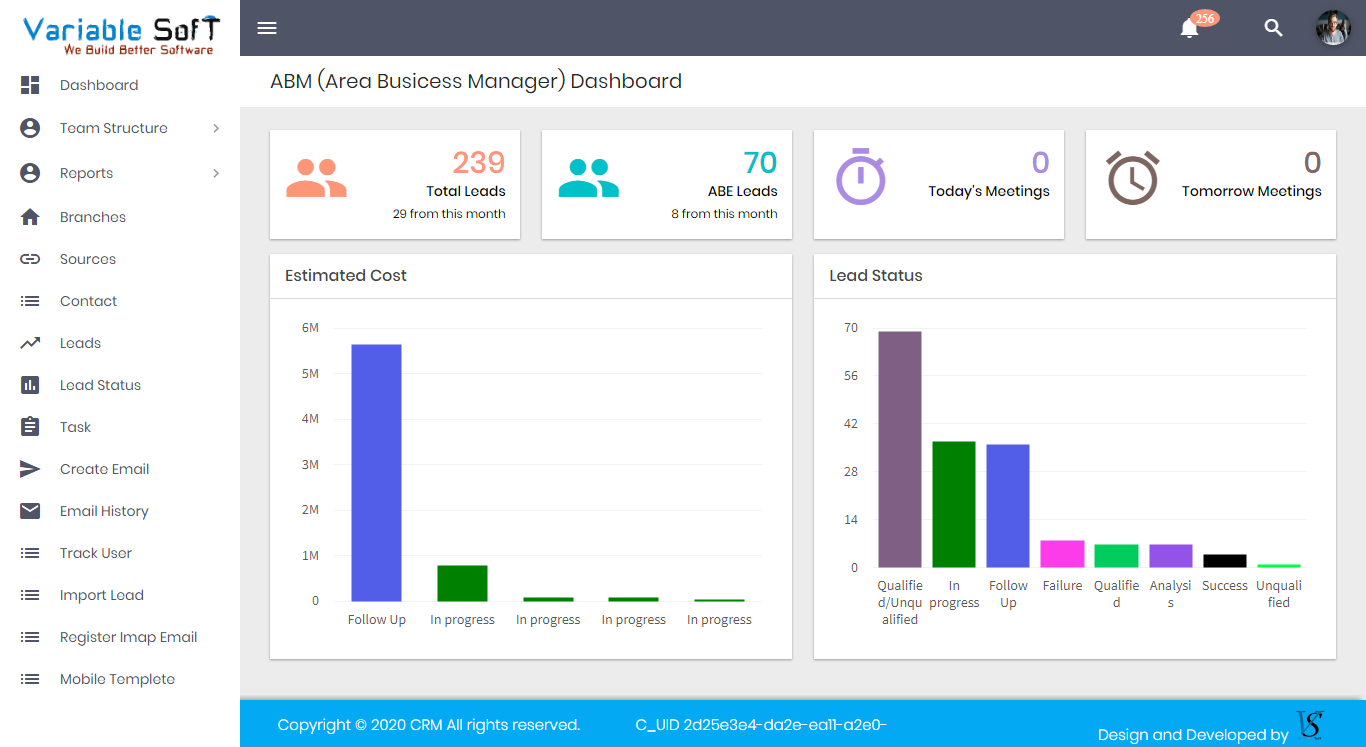
Task: Click the Create Email paper plane icon
Action: click(x=30, y=469)
